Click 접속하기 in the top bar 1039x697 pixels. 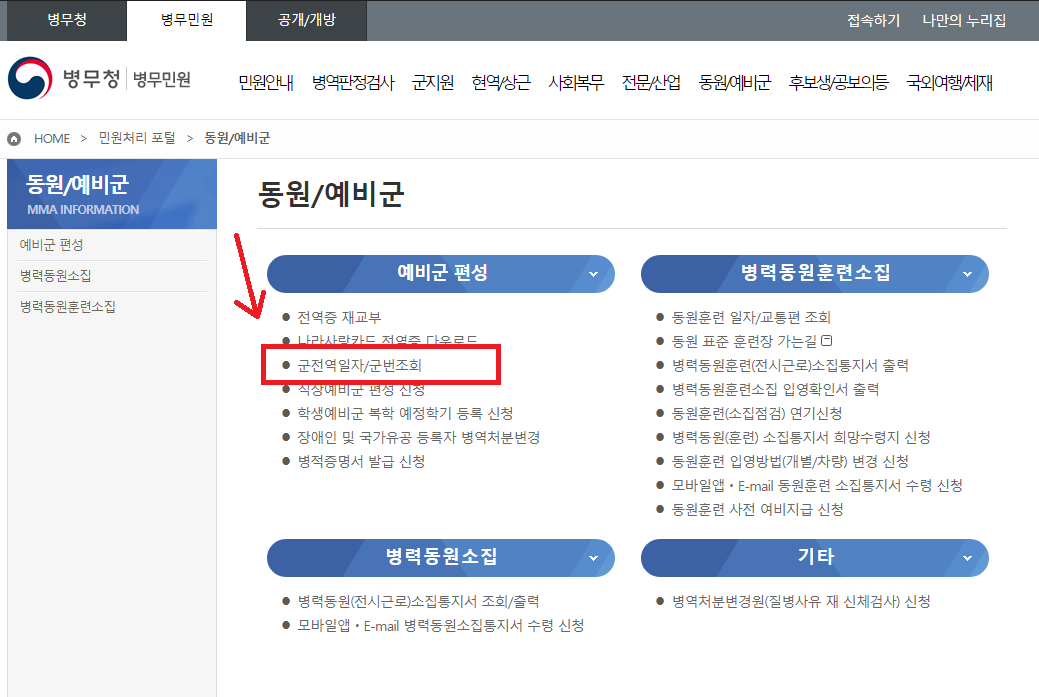click(x=873, y=20)
